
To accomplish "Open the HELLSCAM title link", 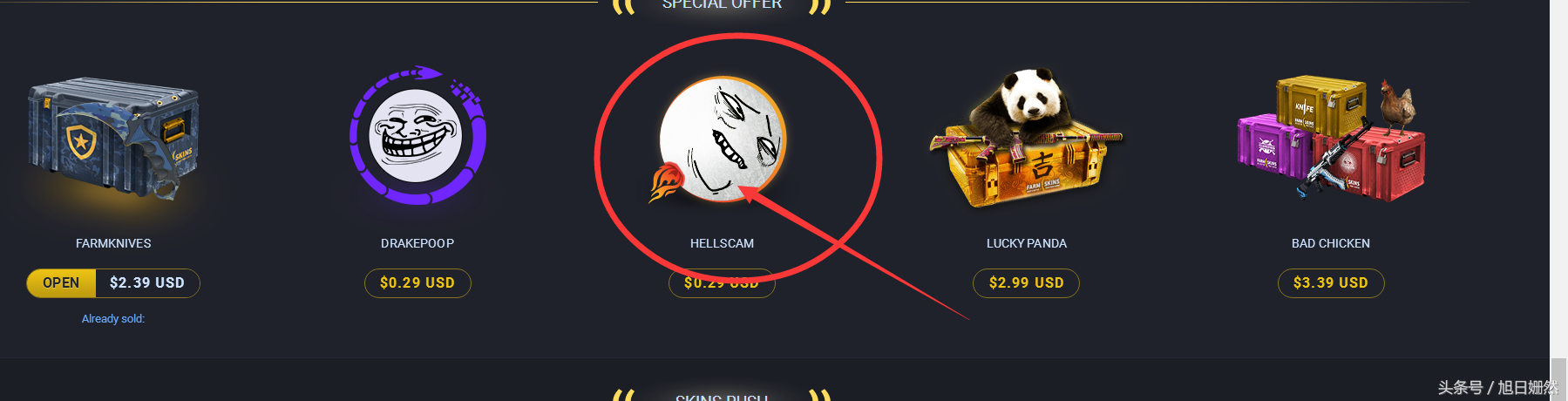I will (x=722, y=243).
